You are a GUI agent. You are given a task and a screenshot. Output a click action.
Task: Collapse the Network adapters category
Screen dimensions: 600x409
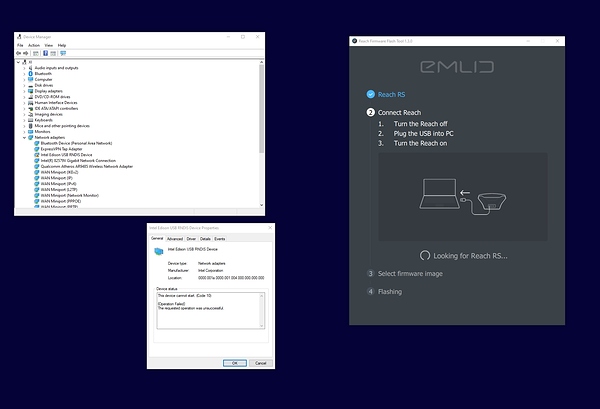[24, 137]
